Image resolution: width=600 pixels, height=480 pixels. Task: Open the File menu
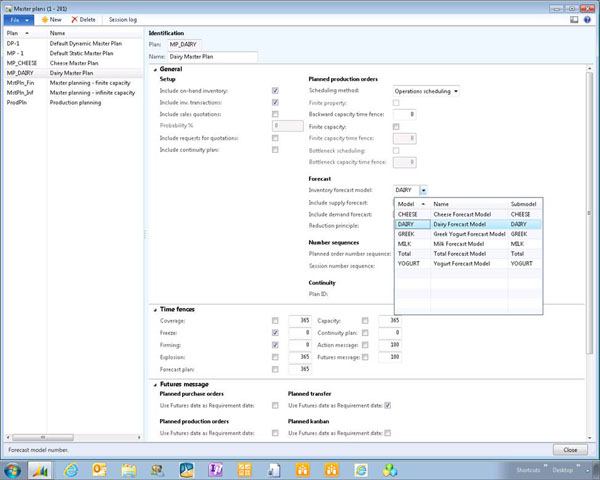(20, 19)
